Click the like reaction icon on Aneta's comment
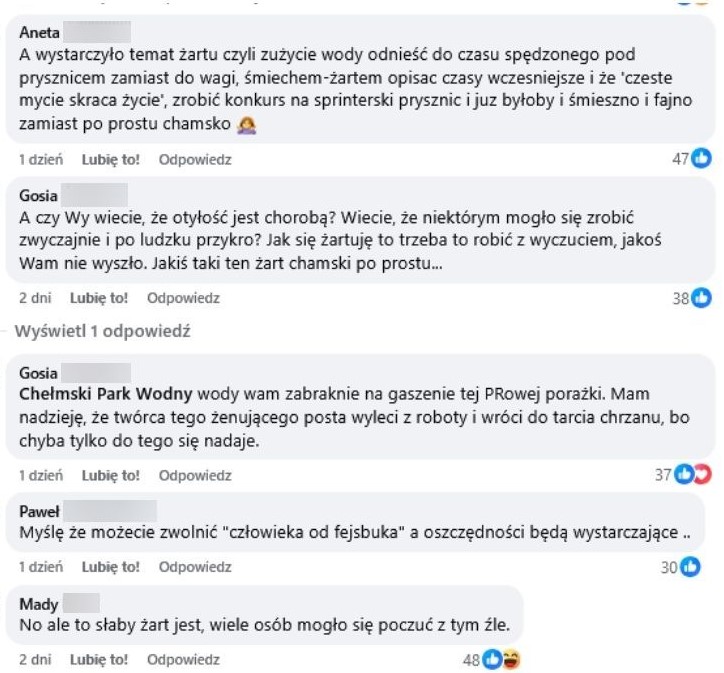This screenshot has height=673, width=724. 703,158
